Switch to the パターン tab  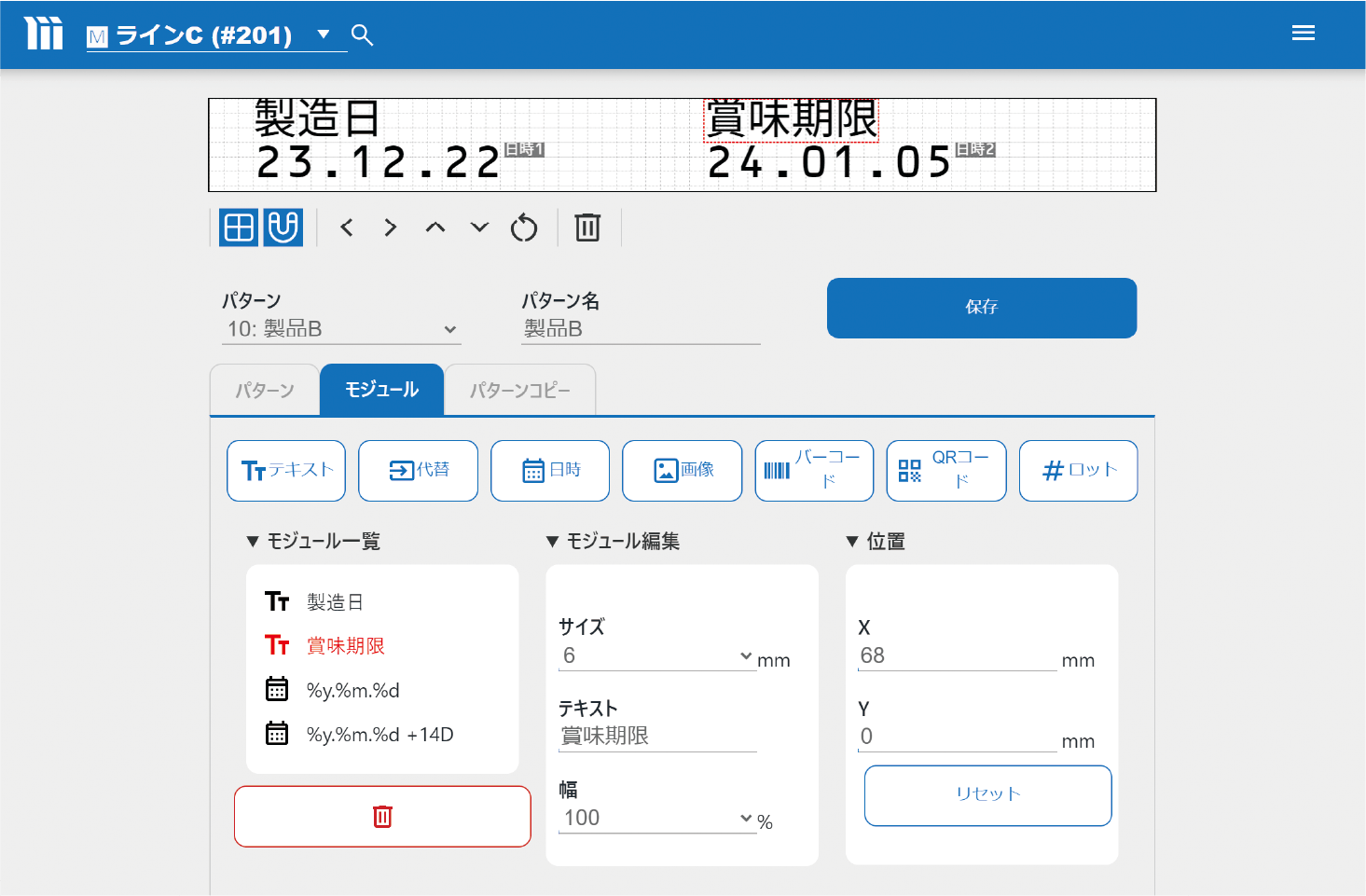(265, 391)
